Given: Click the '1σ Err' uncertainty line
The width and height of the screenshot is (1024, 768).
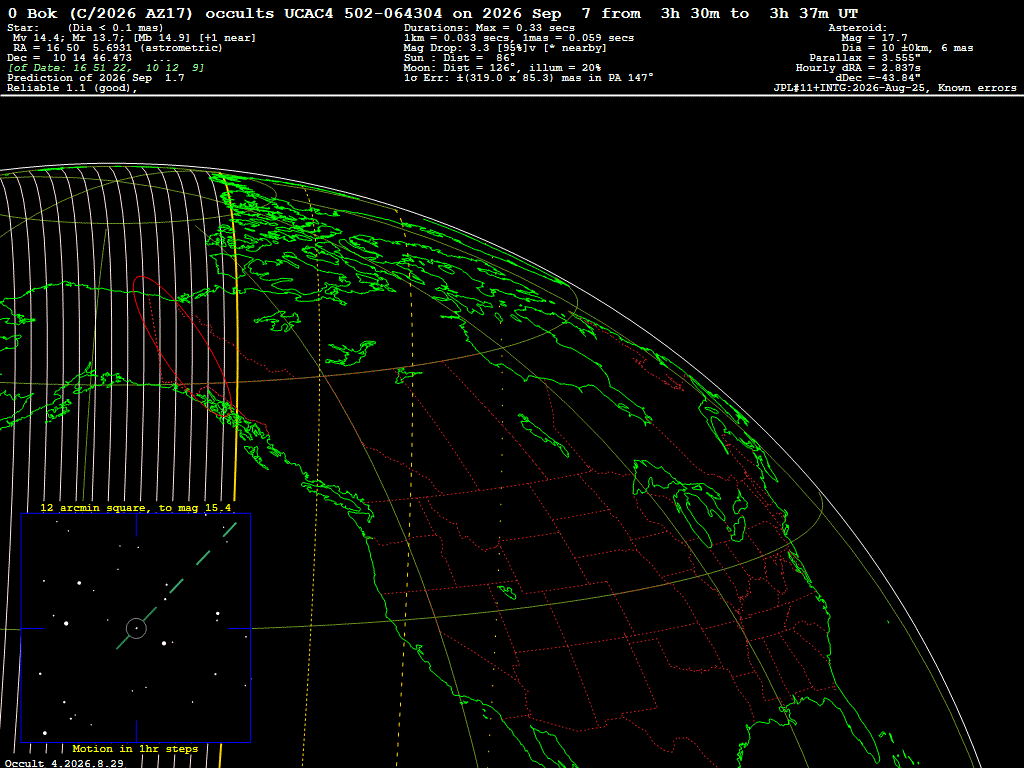Looking at the screenshot, I should 528,78.
